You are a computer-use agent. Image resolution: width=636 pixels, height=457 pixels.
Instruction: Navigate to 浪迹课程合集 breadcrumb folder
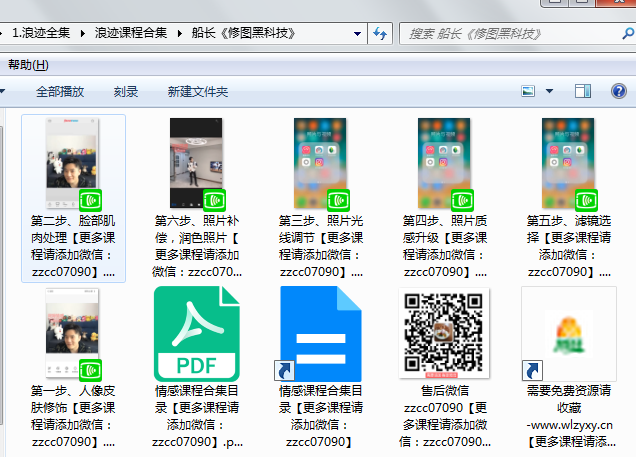tap(131, 33)
